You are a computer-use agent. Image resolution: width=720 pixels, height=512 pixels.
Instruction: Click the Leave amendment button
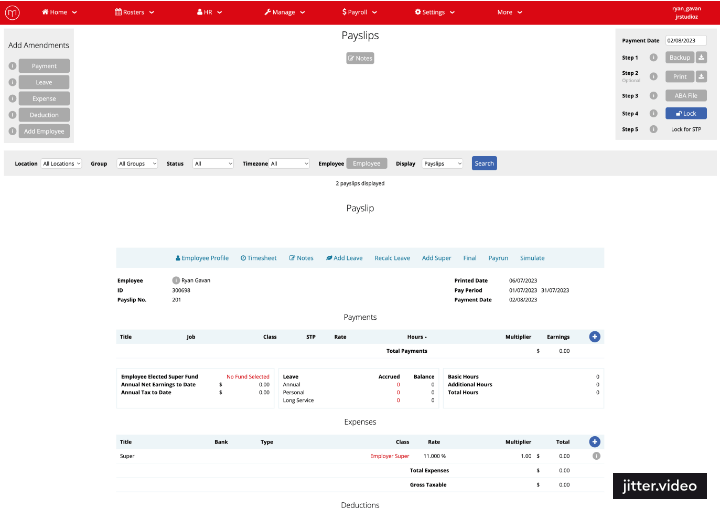(44, 82)
